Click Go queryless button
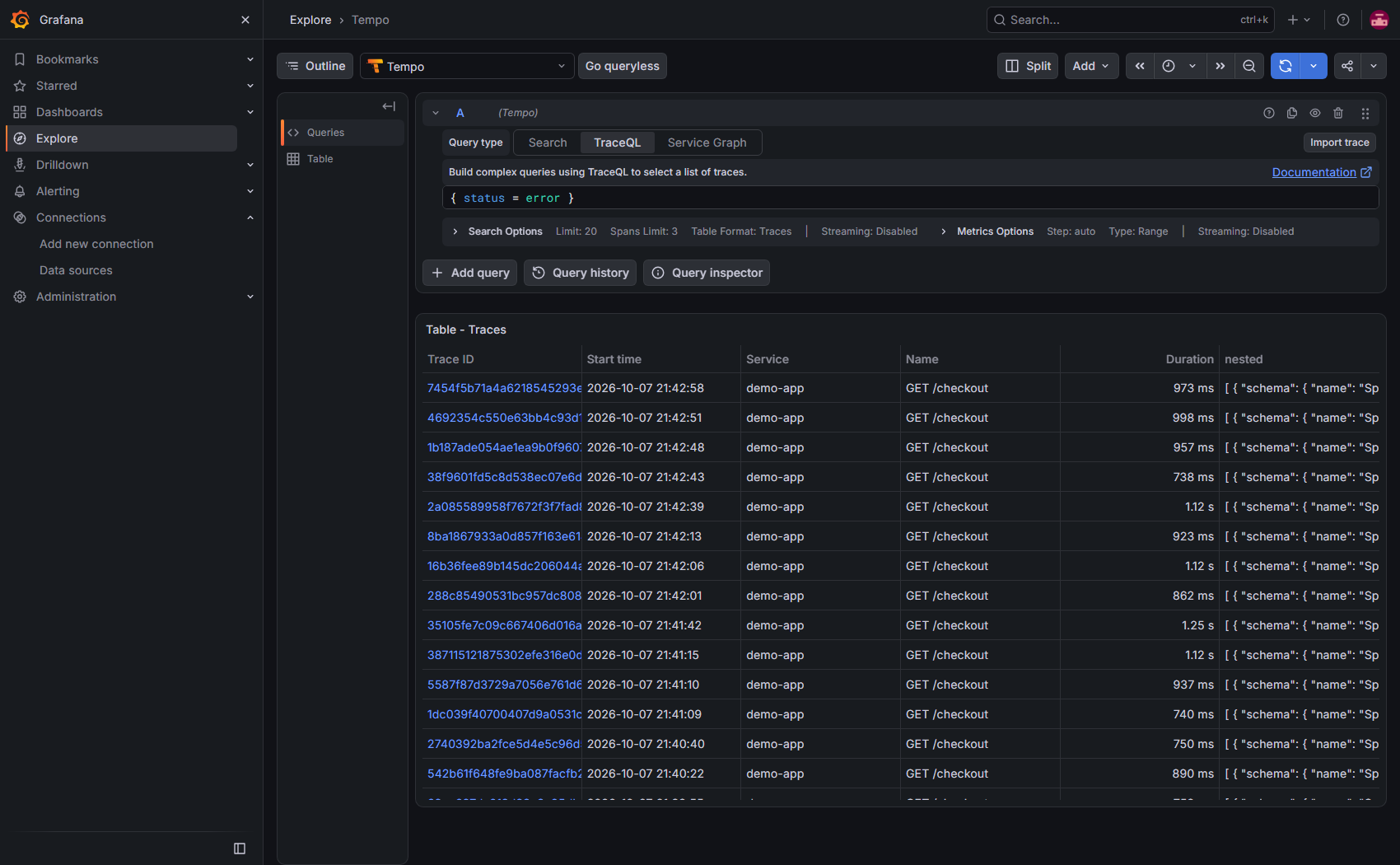The height and width of the screenshot is (865, 1400). [623, 66]
